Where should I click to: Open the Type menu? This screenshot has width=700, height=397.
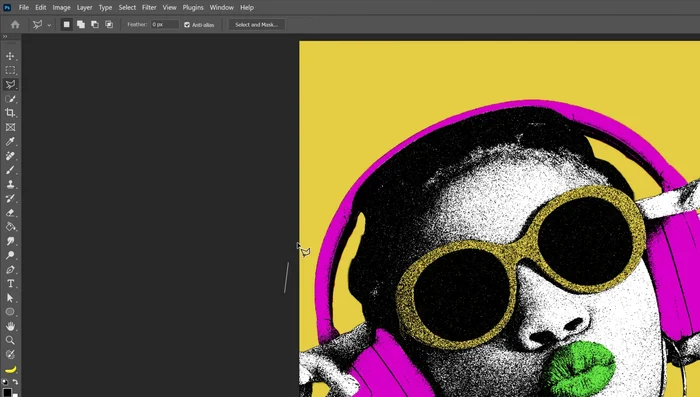(105, 8)
